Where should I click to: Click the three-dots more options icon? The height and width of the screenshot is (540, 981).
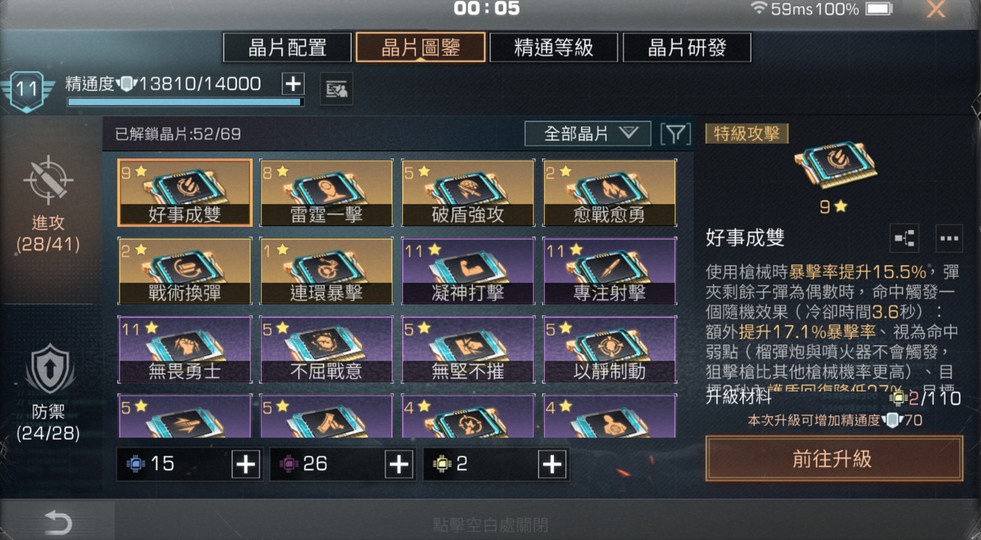tap(949, 238)
